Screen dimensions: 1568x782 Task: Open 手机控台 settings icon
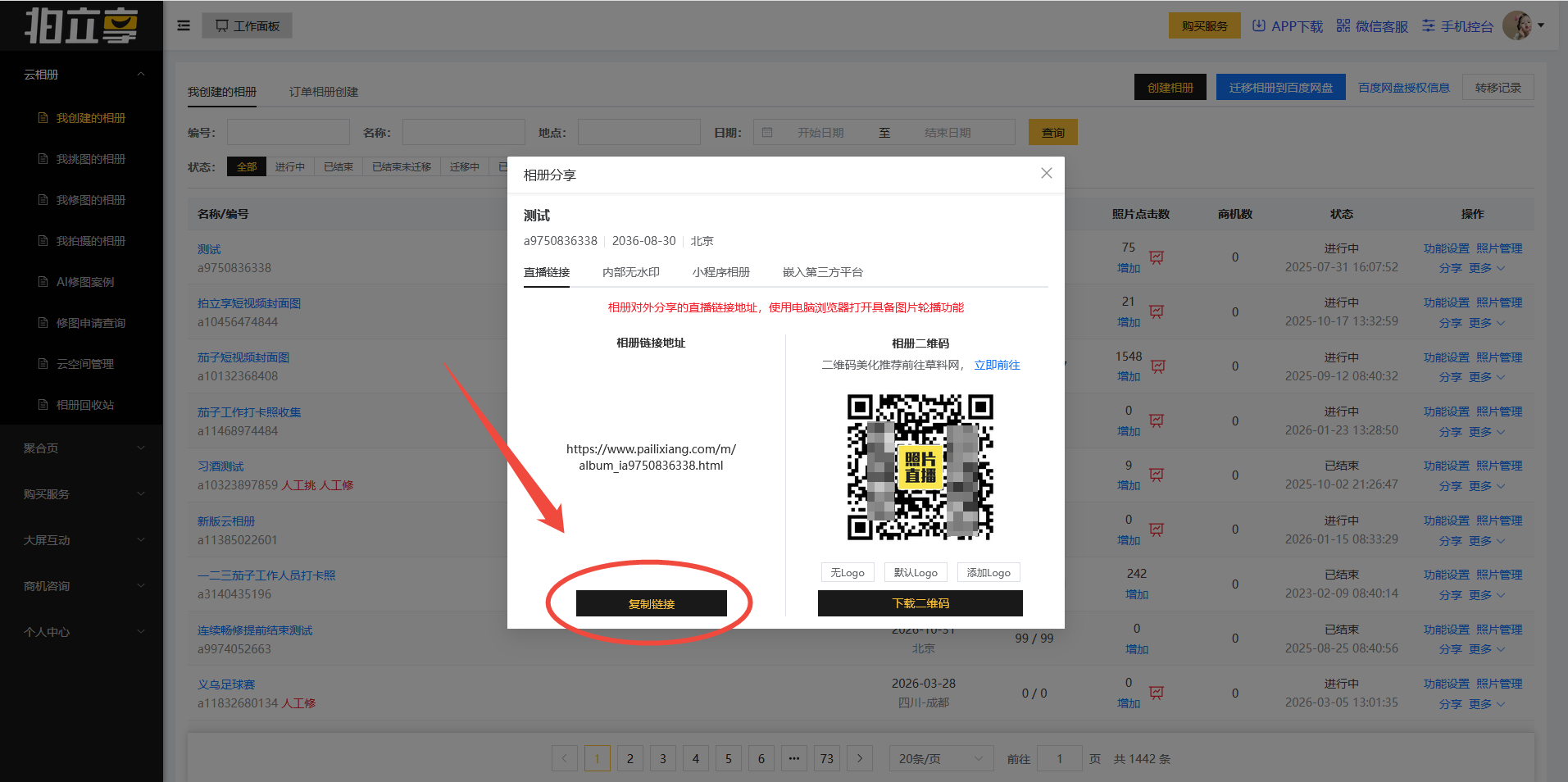pos(1429,26)
